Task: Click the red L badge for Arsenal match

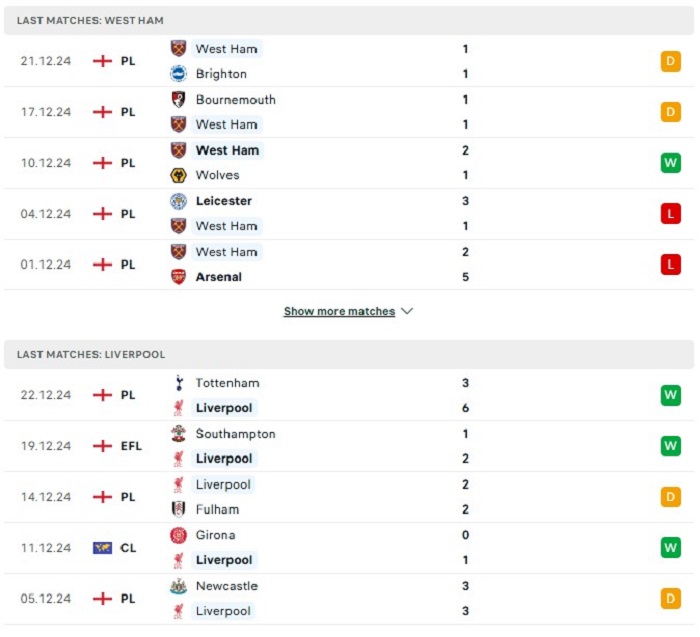Action: pos(670,264)
